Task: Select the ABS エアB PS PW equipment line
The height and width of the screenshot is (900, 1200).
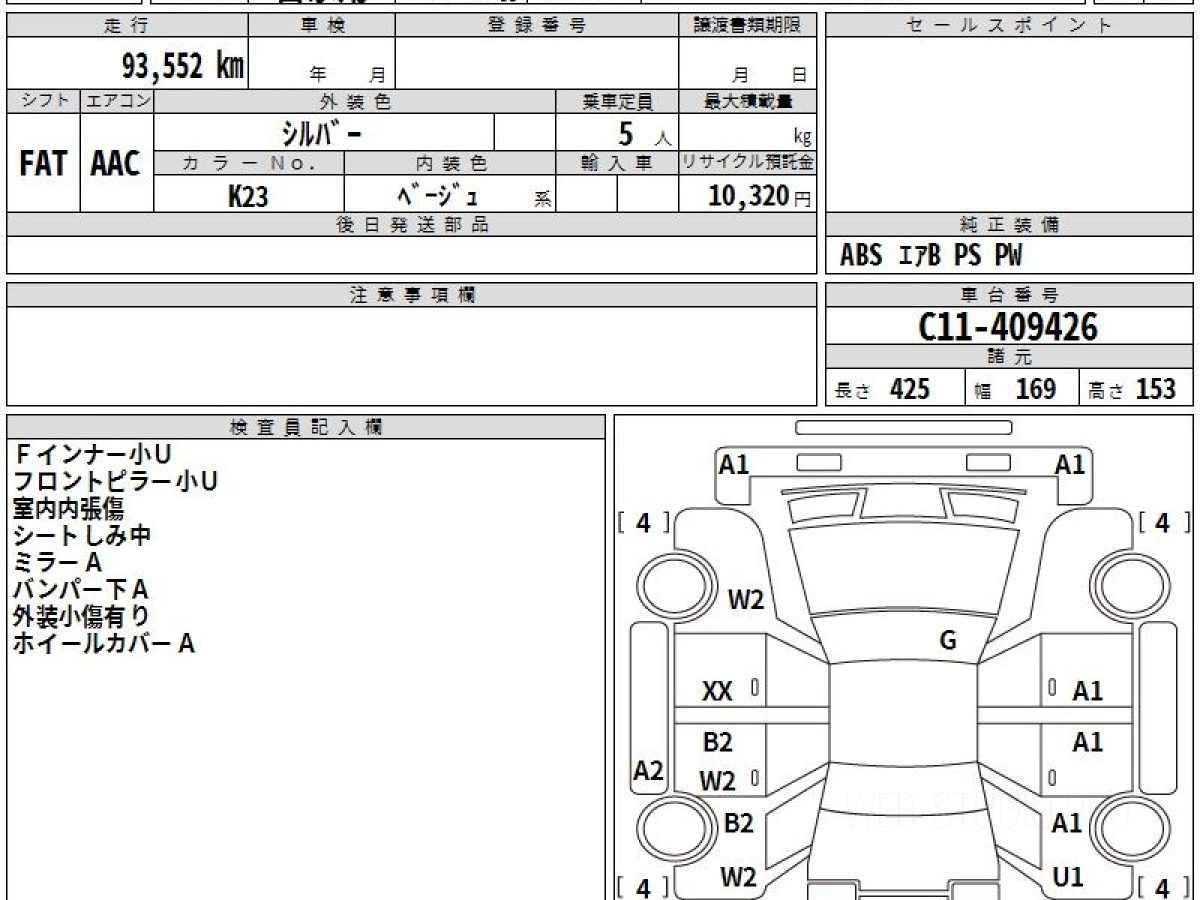Action: (931, 256)
